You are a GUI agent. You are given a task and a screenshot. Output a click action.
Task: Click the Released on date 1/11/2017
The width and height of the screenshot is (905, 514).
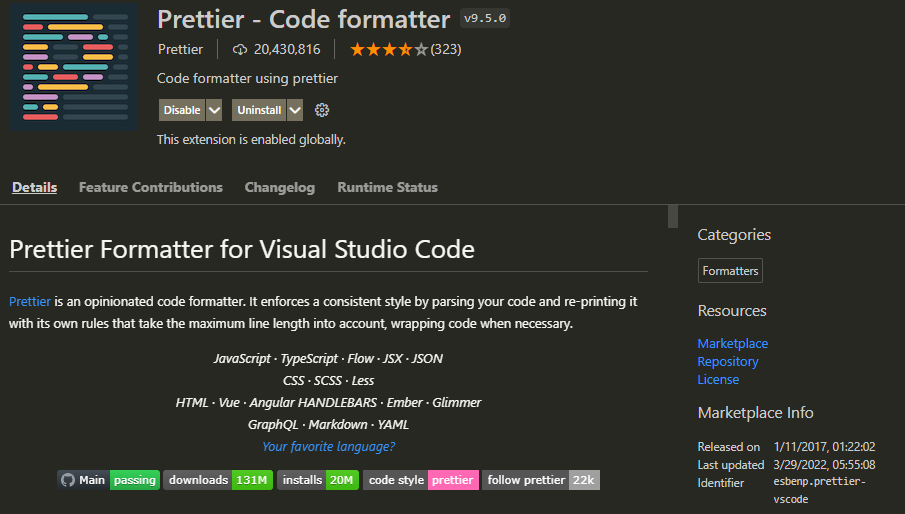click(824, 447)
